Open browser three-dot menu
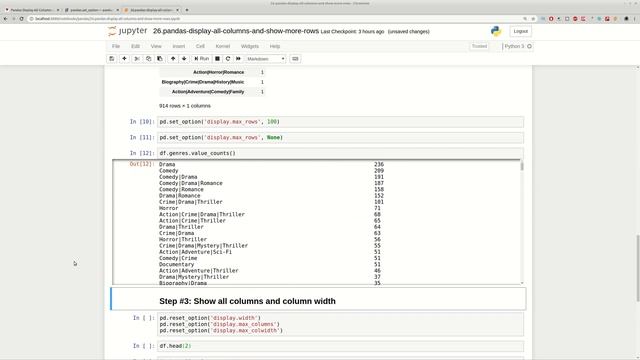The image size is (640, 360). pyautogui.click(x=635, y=19)
